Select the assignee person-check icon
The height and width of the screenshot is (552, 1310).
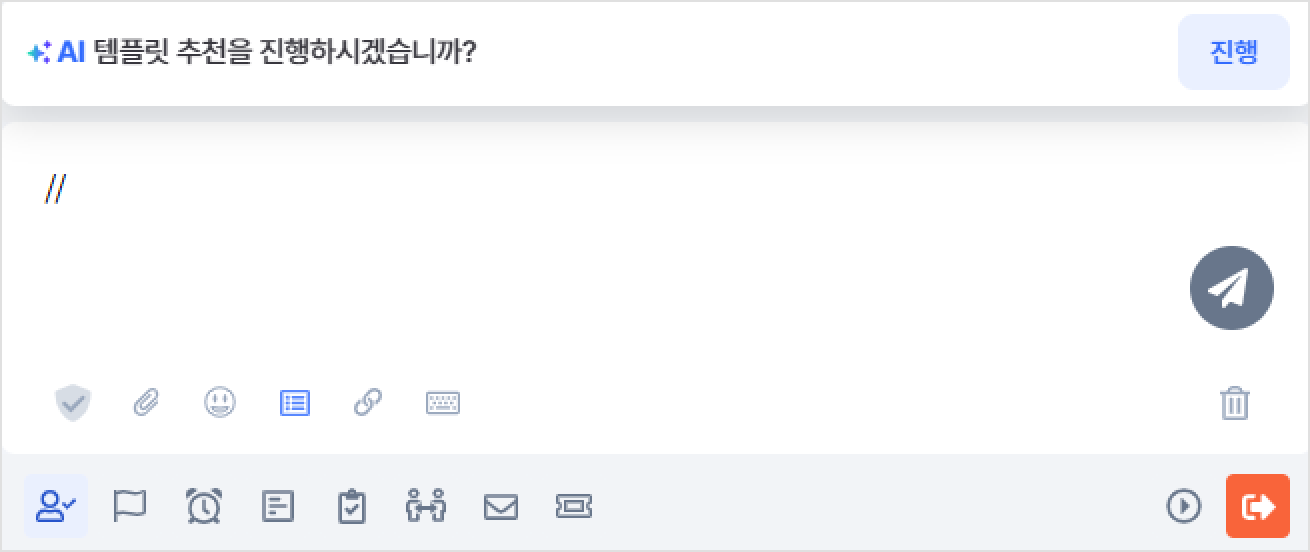(x=56, y=507)
